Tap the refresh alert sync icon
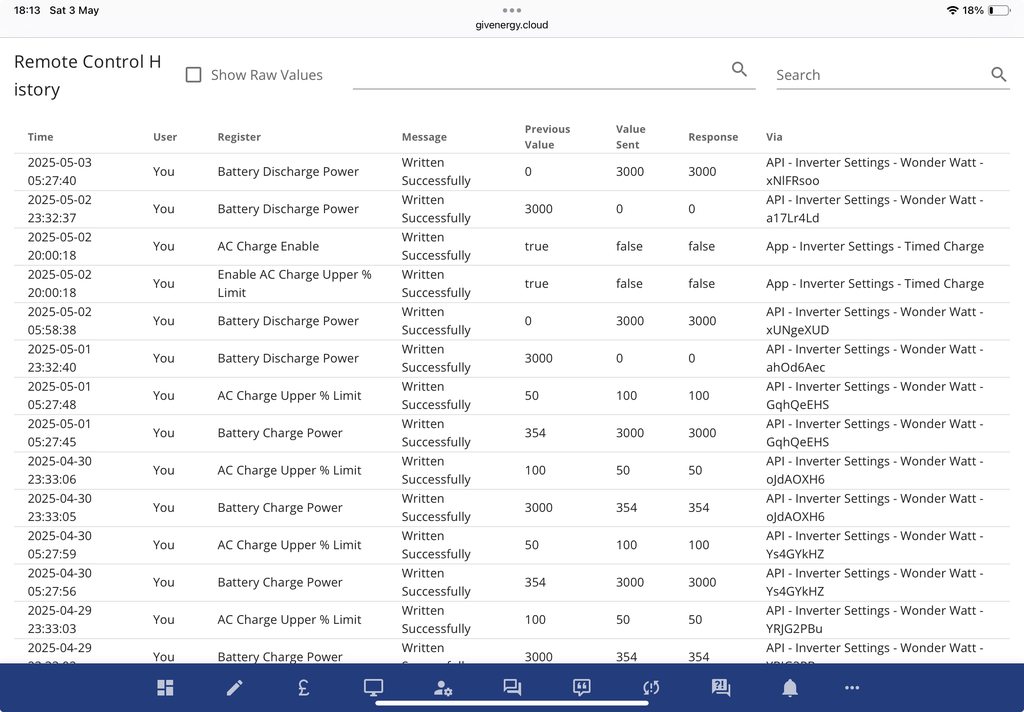 click(x=651, y=688)
